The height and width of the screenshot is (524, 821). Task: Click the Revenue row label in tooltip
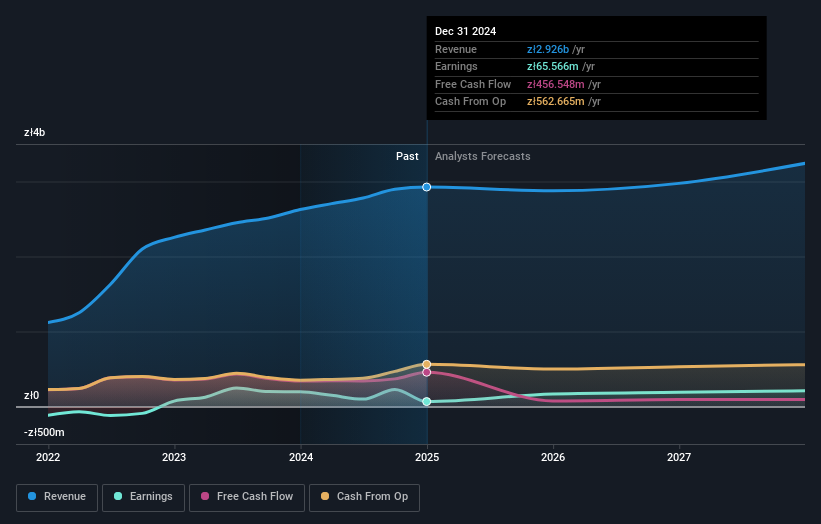tap(456, 49)
